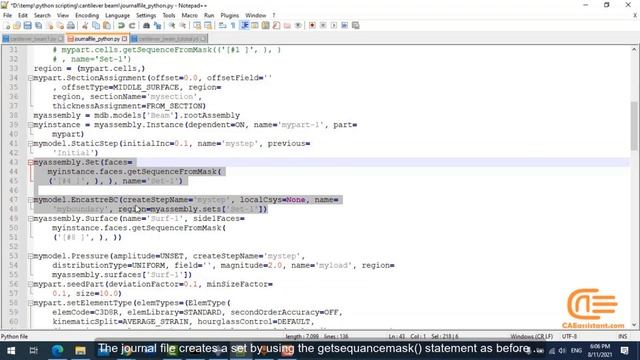The image size is (640, 360).
Task: Click Windows (CR LF) in status bar
Action: (531, 337)
